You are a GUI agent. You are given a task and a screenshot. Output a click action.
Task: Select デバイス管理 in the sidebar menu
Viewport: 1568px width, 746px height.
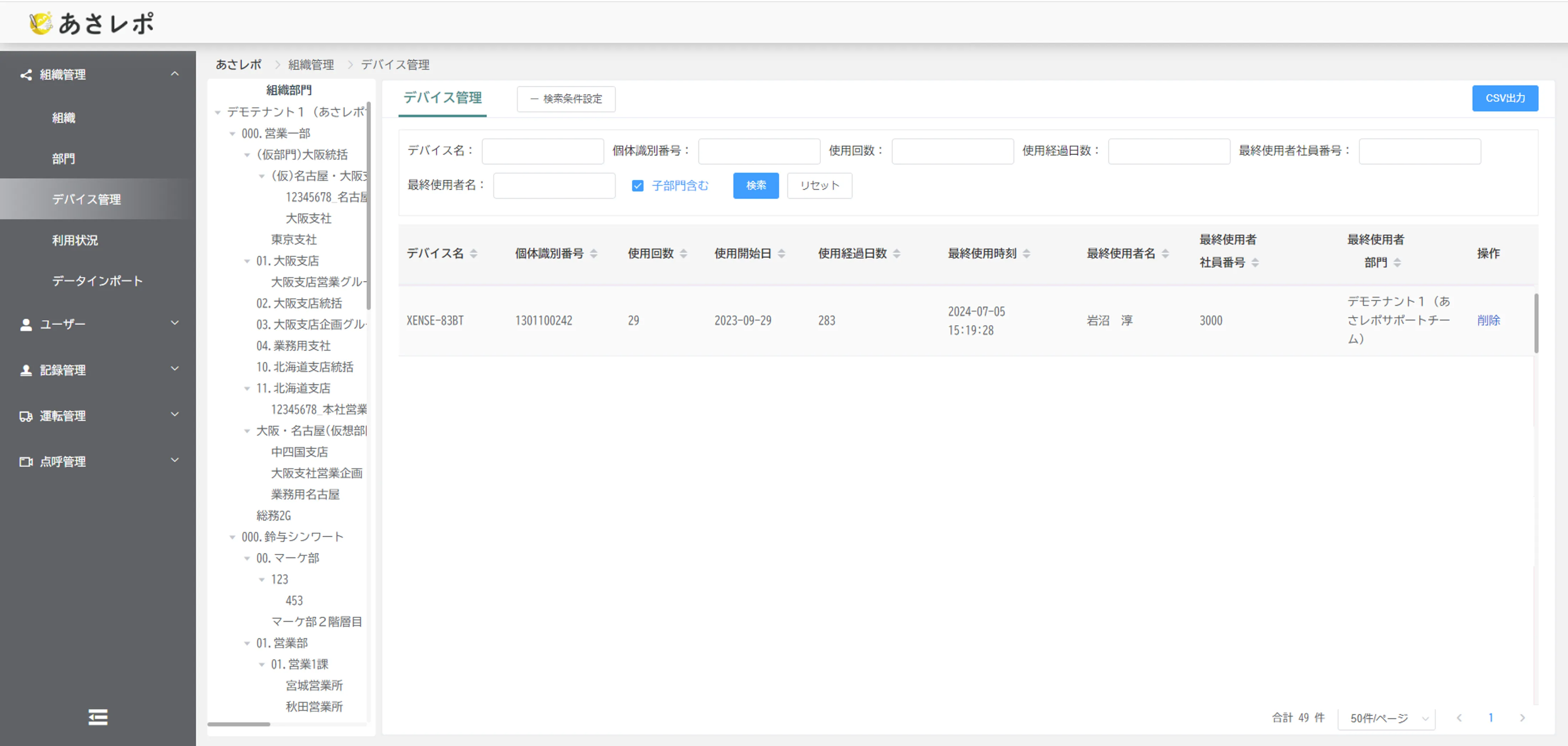pos(98,199)
